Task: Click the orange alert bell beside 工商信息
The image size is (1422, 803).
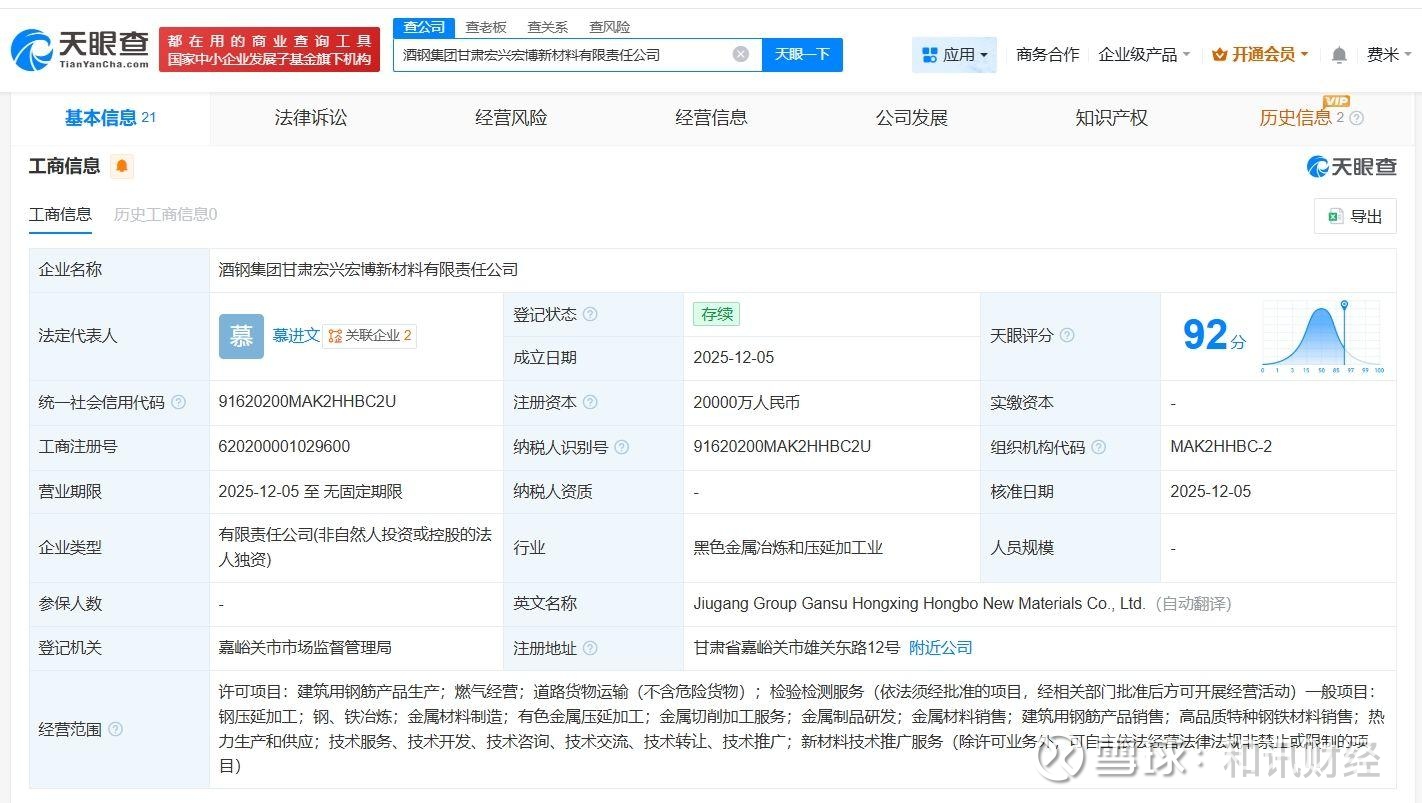Action: click(x=122, y=166)
